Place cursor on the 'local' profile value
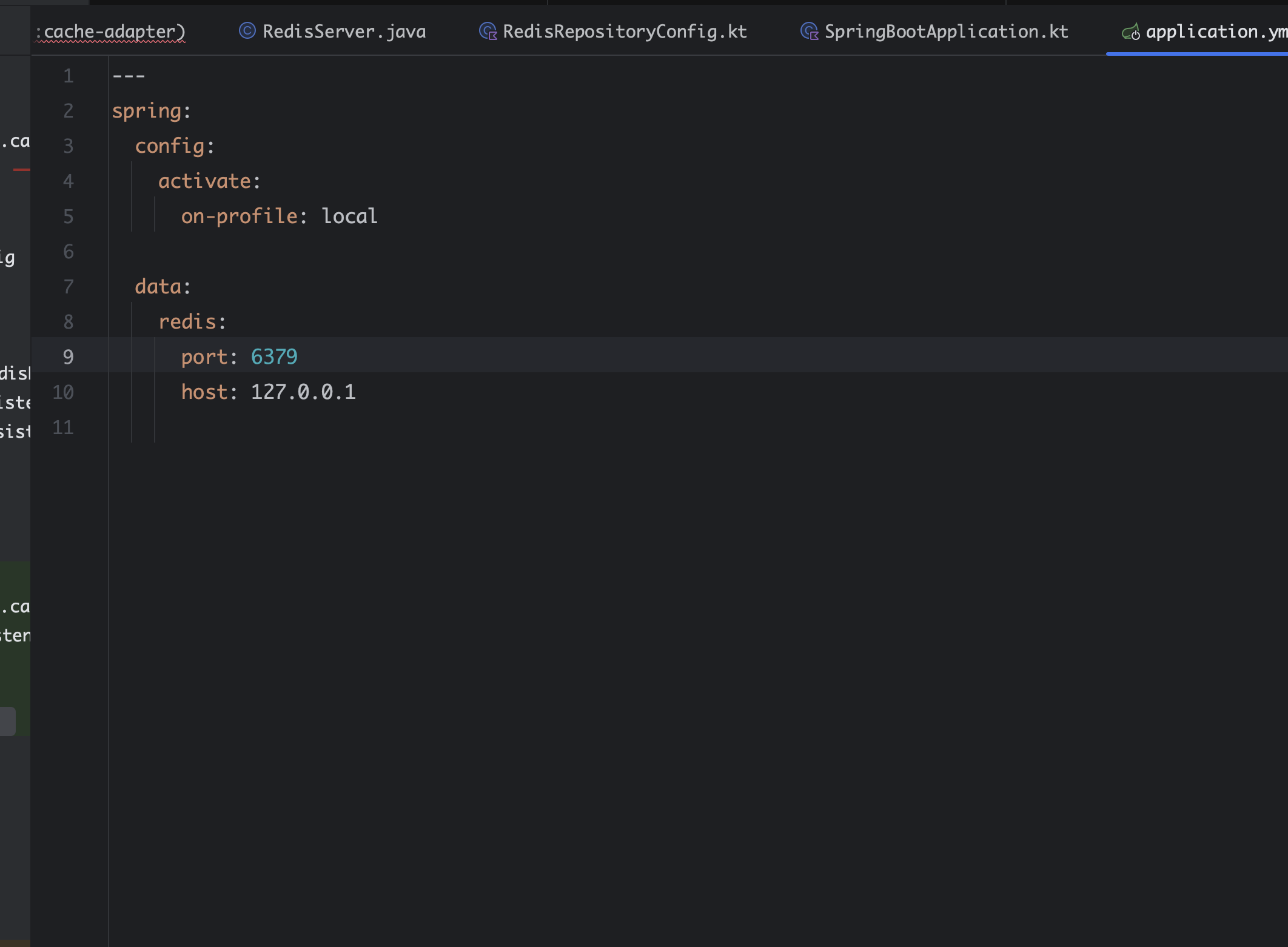The height and width of the screenshot is (947, 1288). click(349, 216)
